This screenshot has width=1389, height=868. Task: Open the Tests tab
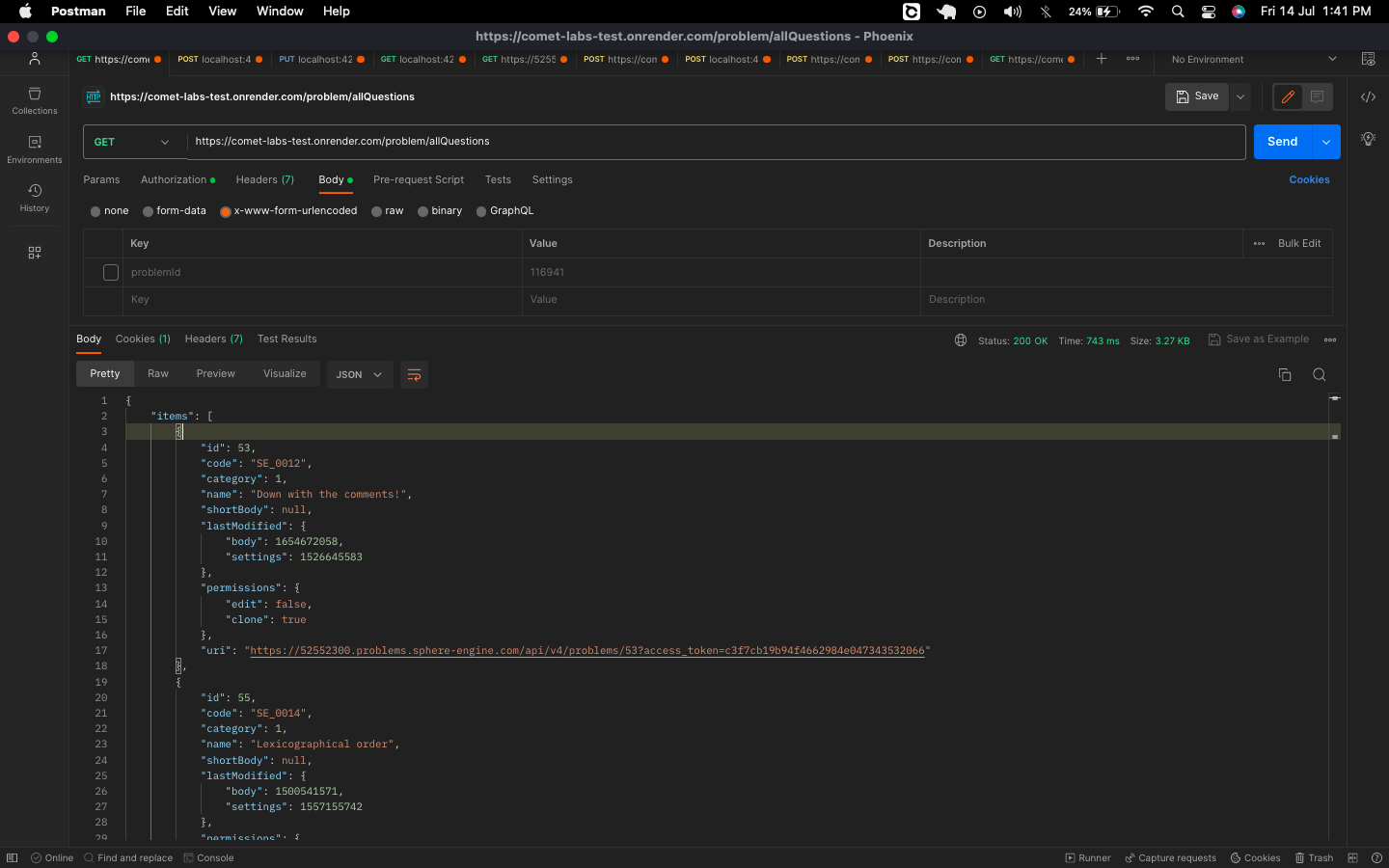[x=498, y=180]
